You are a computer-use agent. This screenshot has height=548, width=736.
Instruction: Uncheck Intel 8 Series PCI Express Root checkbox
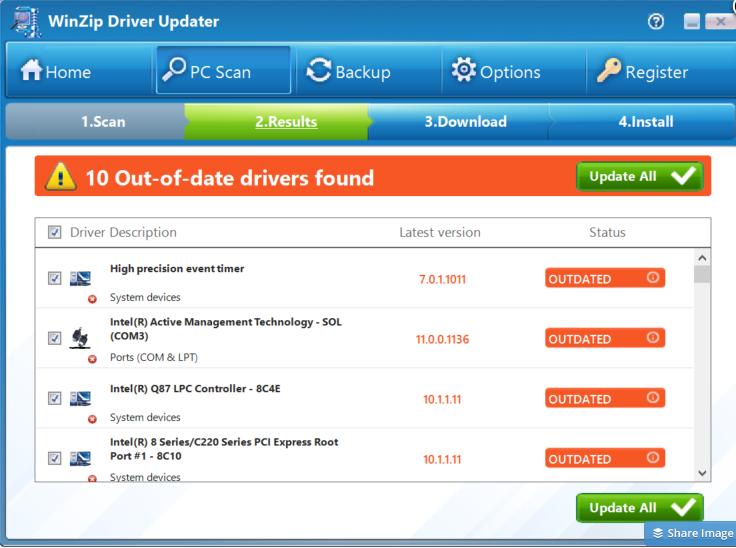point(54,458)
